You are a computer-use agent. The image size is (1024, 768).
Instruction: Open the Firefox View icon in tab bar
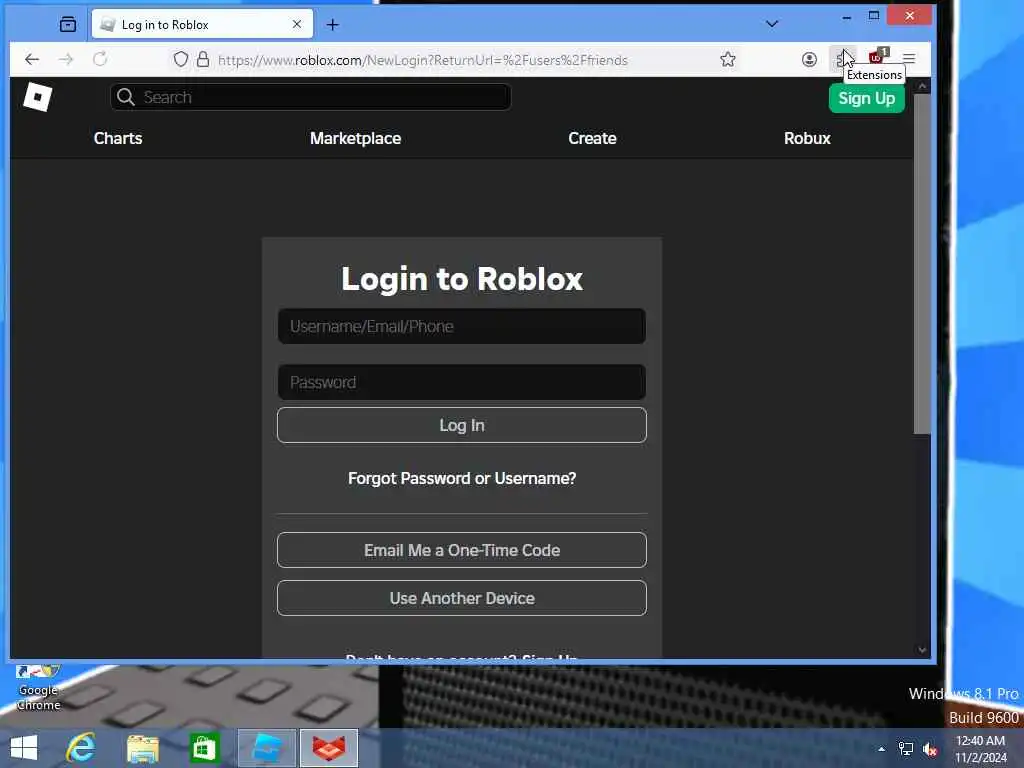coord(68,25)
